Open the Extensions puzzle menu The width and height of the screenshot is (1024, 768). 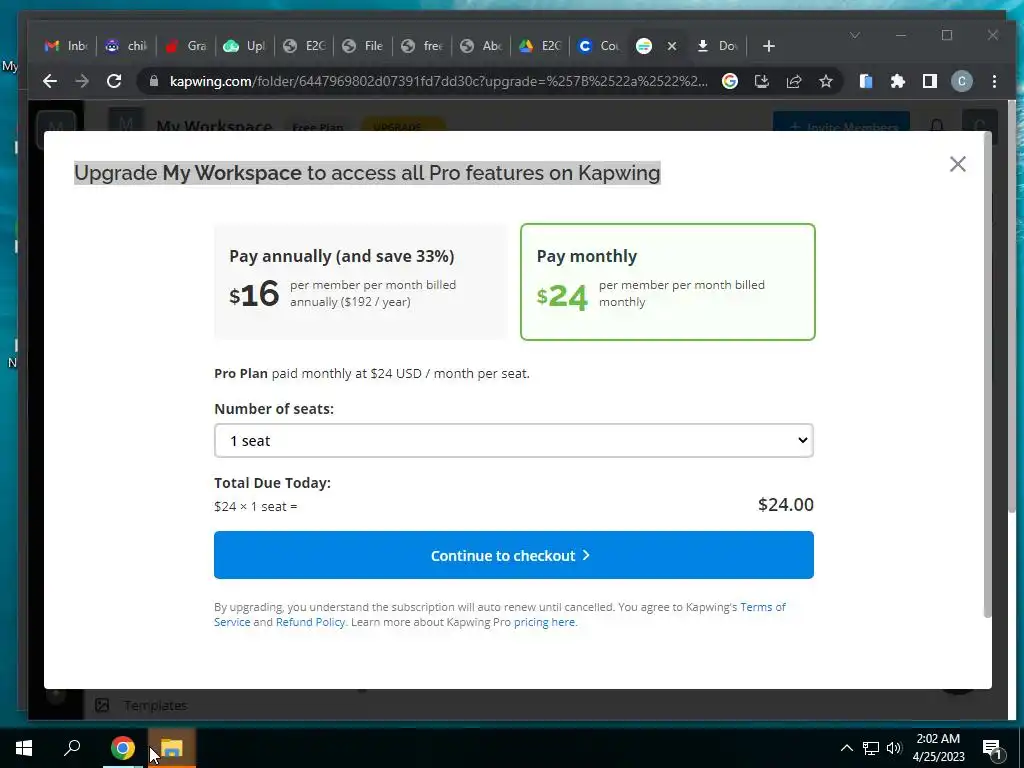coord(898,81)
